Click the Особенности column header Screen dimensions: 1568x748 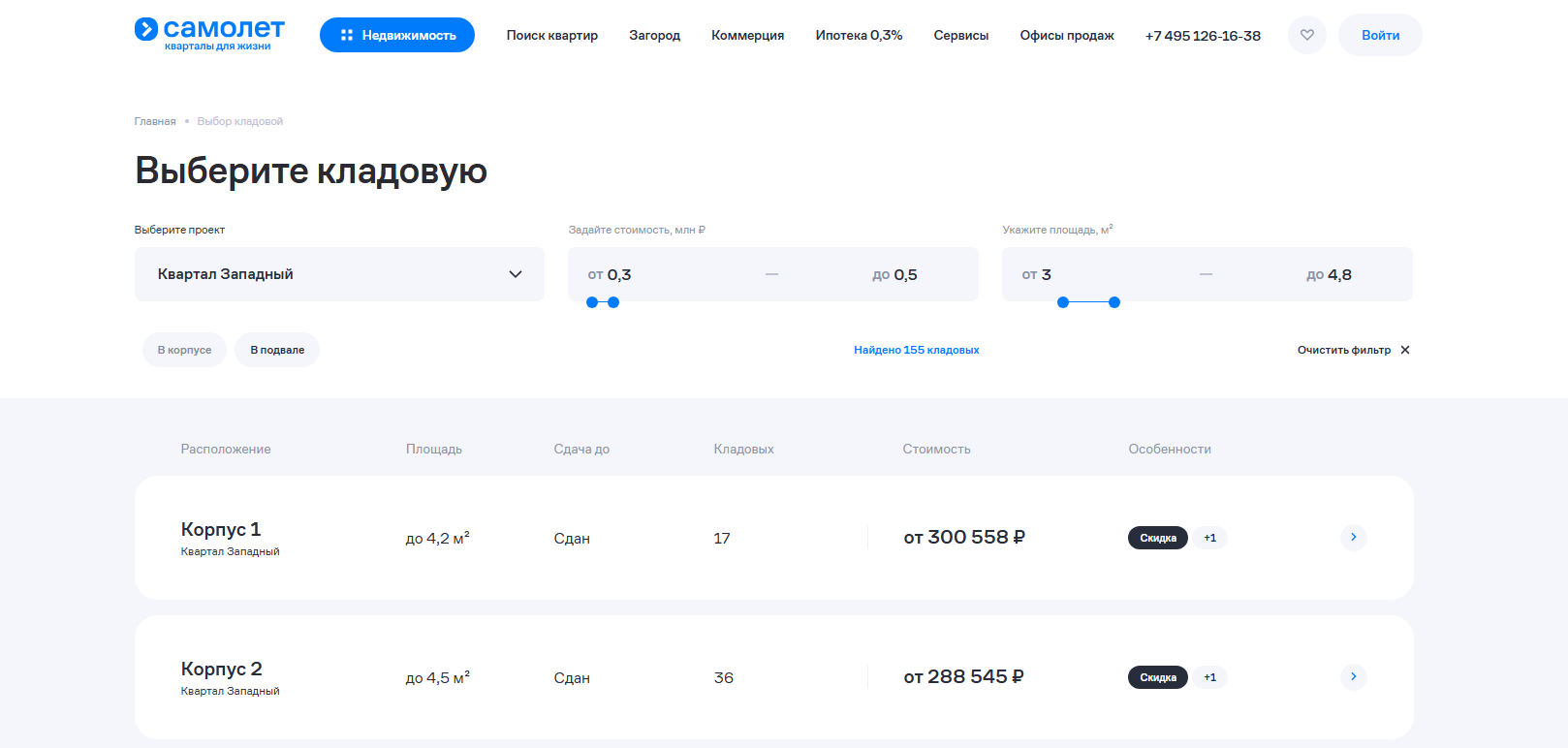tap(1170, 449)
